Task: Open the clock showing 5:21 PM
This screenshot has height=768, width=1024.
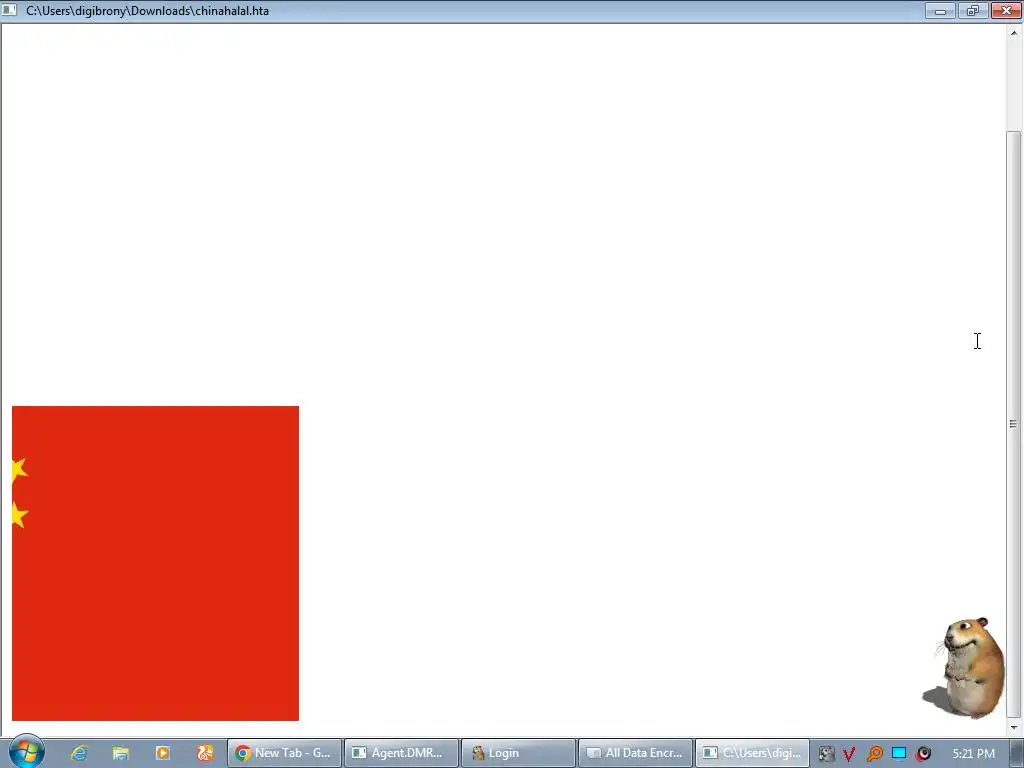Action: tap(974, 754)
